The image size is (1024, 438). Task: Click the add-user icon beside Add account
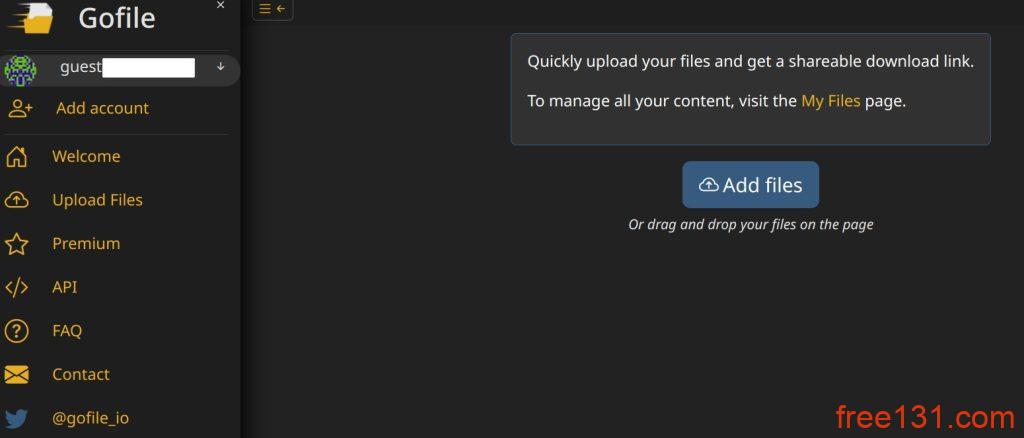(20, 108)
